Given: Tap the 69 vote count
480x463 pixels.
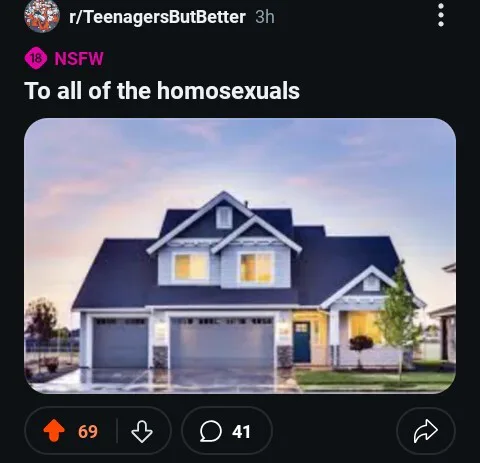Looking at the screenshot, I should [88, 431].
